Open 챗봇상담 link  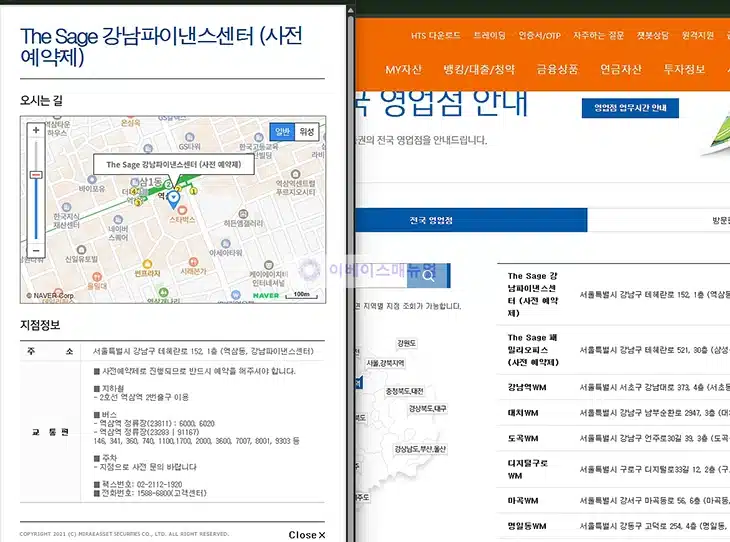pos(652,35)
